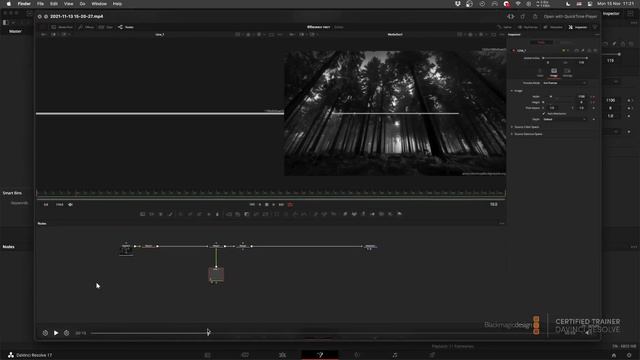Toggle the Nodes button beside Clips
The width and height of the screenshot is (640, 360).
[126, 27]
